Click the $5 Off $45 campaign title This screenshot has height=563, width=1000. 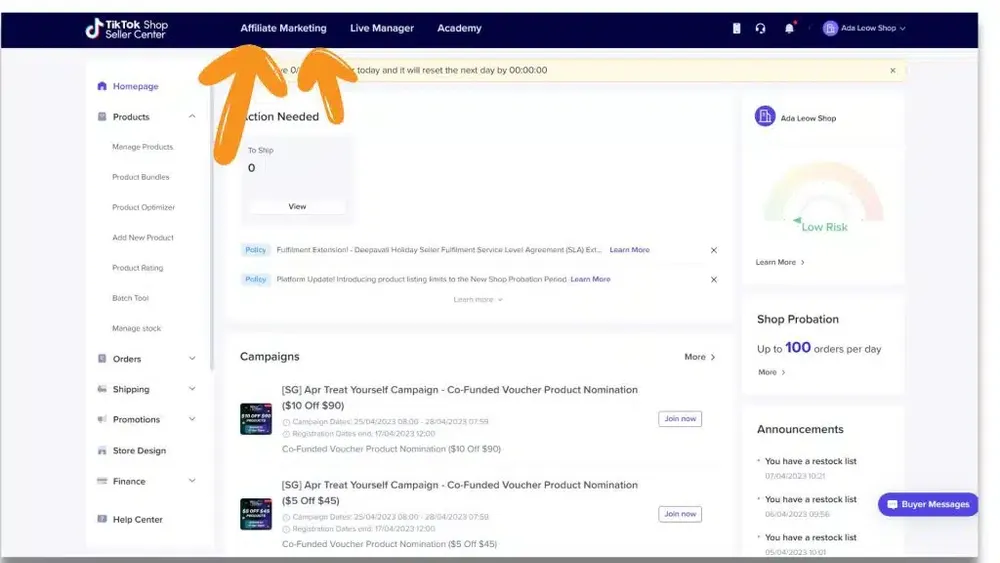460,493
